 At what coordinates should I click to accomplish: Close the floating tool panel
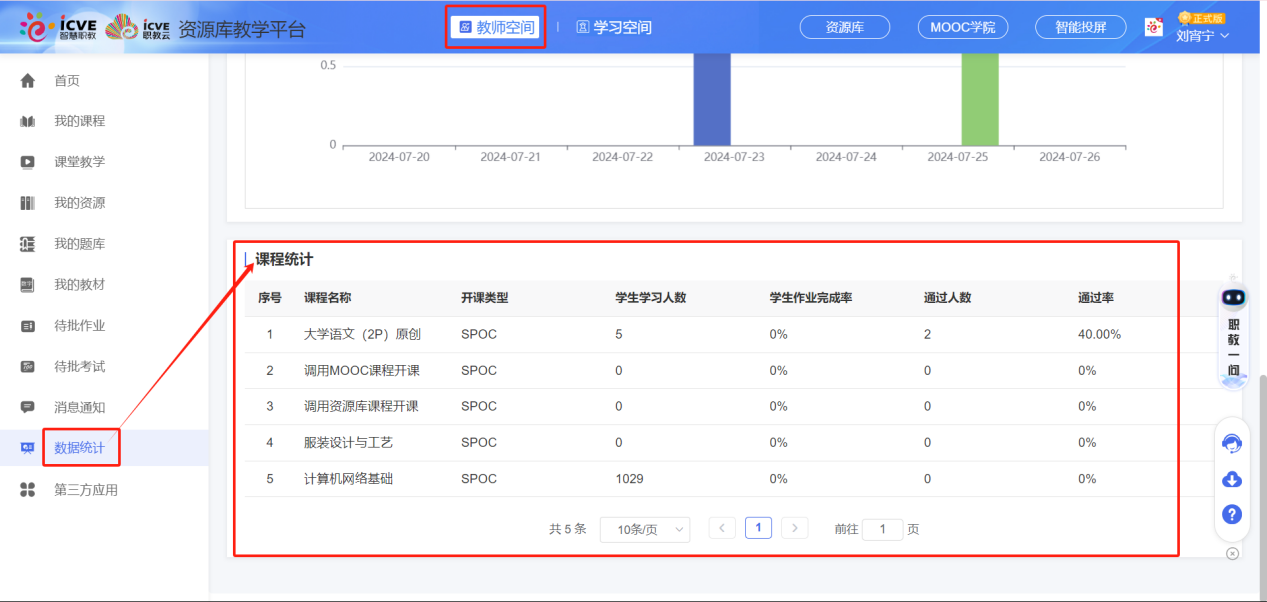tap(1232, 553)
